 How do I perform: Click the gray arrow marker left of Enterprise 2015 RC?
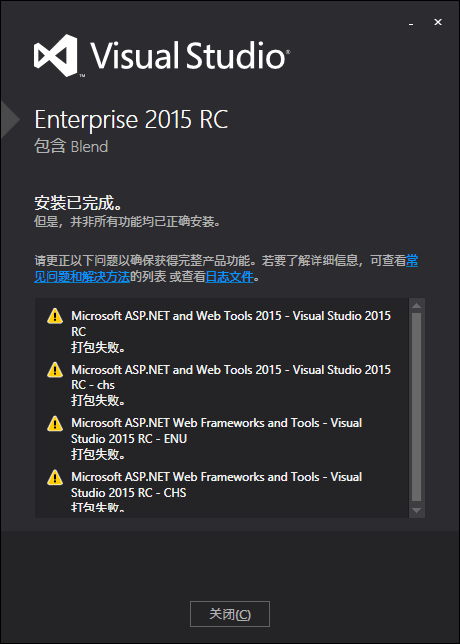pyautogui.click(x=10, y=120)
